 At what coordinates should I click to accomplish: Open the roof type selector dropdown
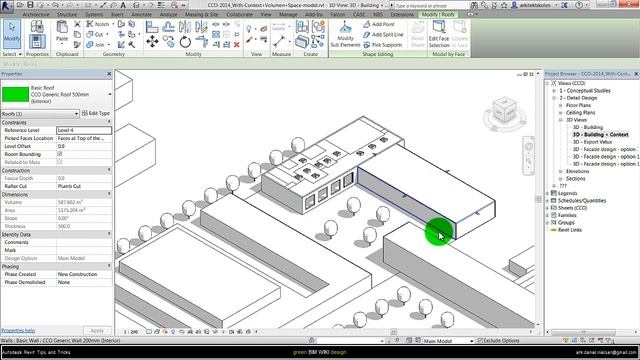pos(110,95)
